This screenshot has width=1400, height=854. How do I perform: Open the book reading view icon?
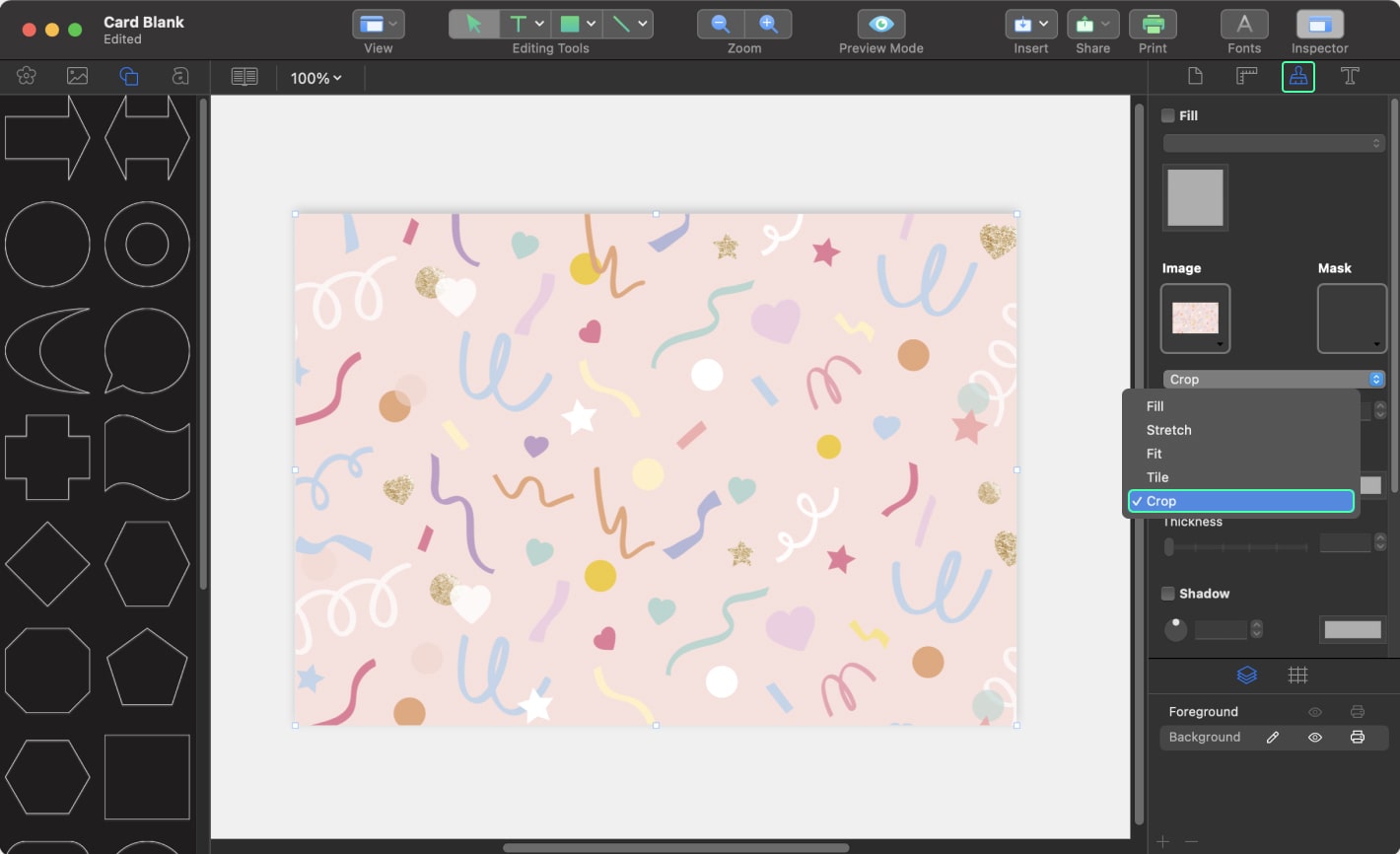[x=243, y=77]
